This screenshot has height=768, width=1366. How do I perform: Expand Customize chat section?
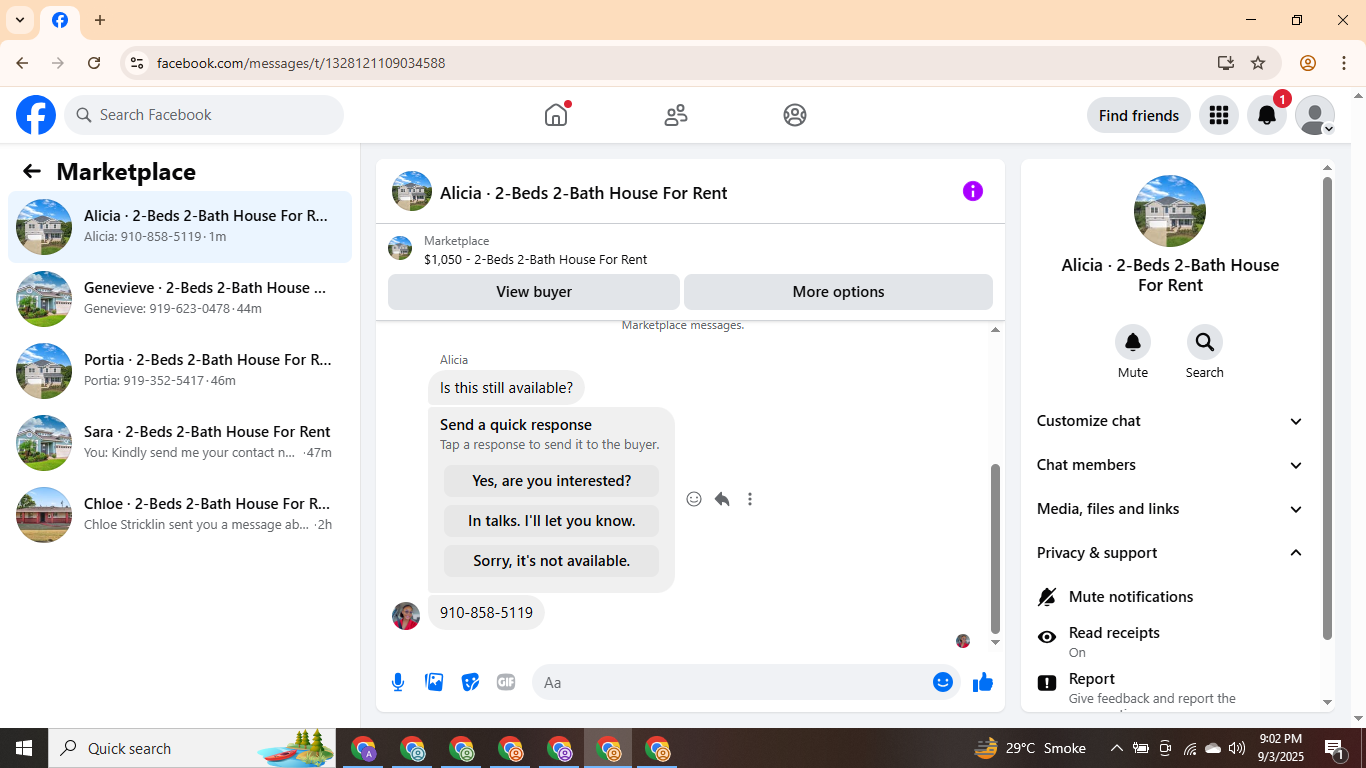(x=1170, y=421)
